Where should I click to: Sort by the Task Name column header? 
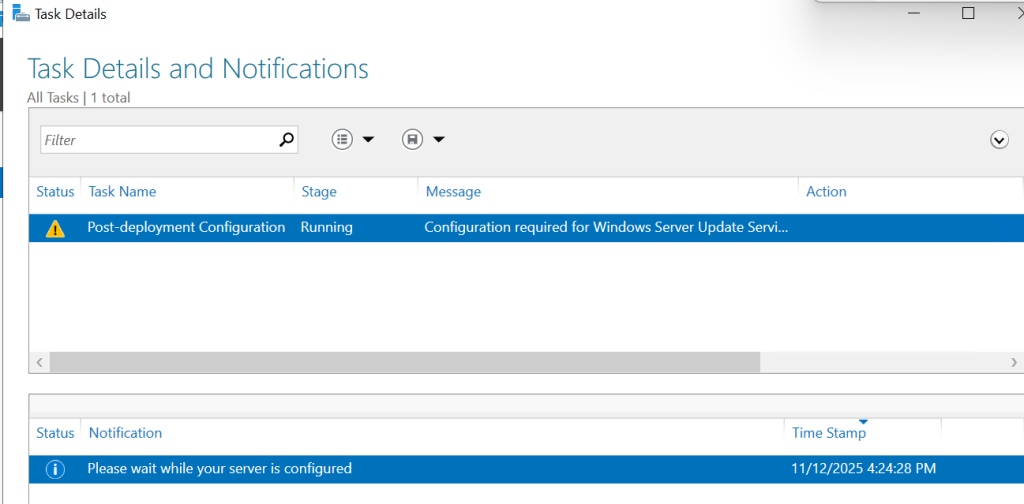122,192
